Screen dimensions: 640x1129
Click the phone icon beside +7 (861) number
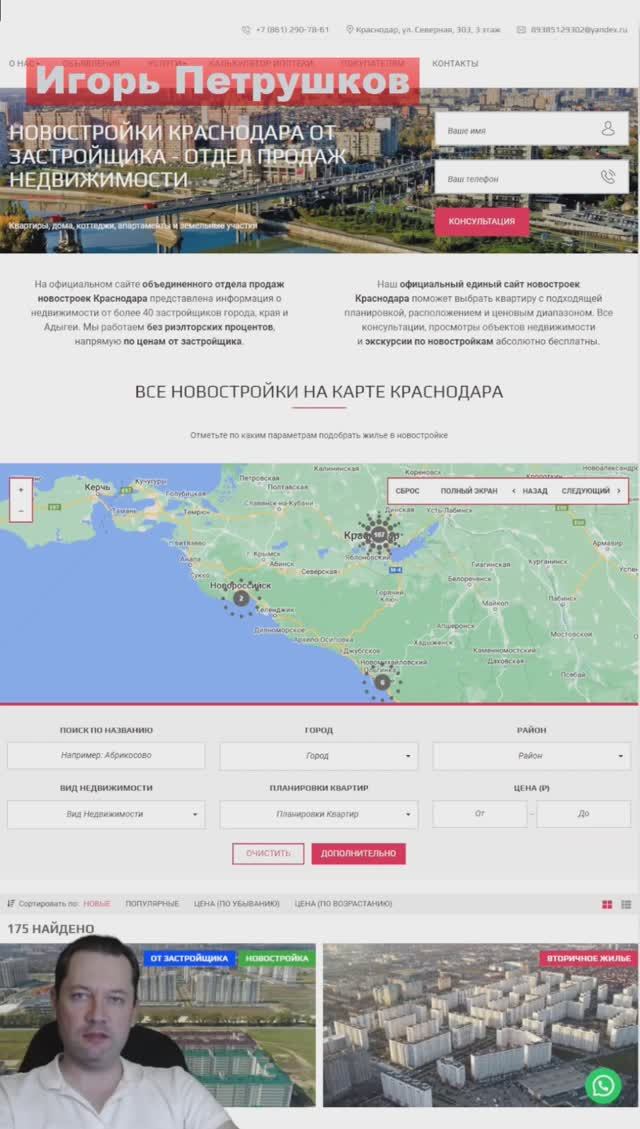point(246,30)
